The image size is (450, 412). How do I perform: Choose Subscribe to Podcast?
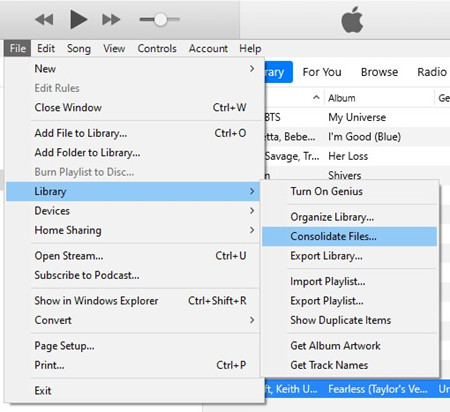click(133, 275)
